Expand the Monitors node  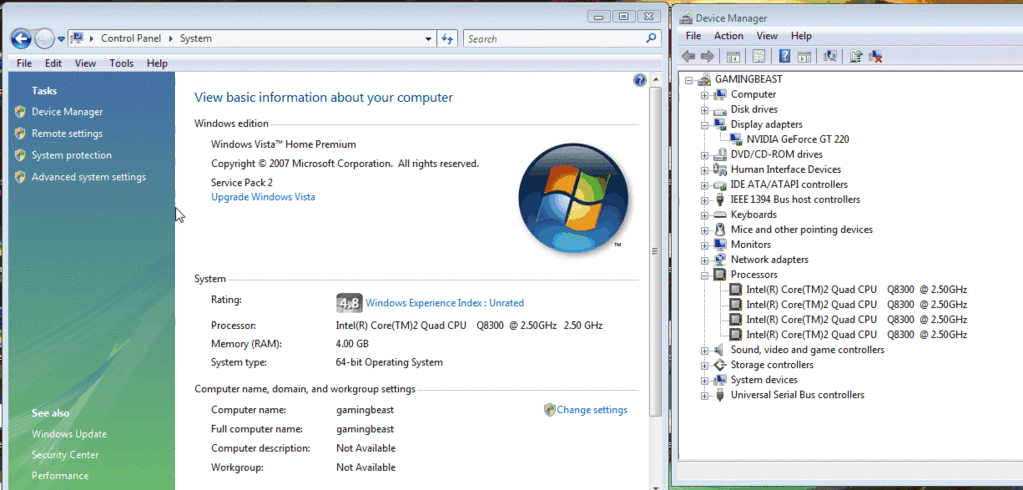705,245
